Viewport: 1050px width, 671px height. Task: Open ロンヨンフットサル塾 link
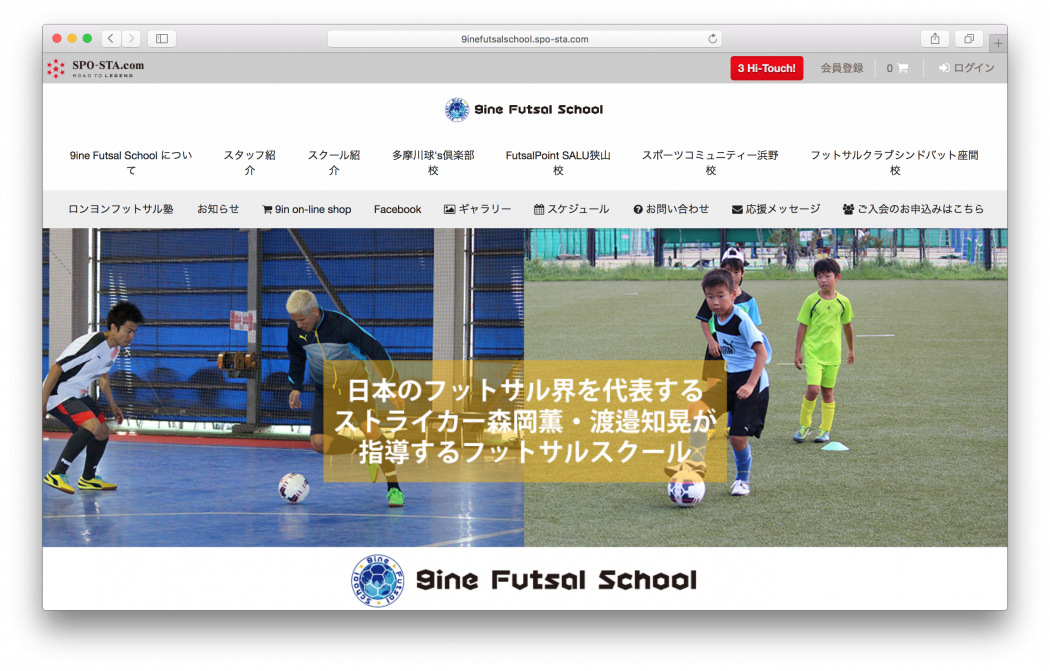(121, 209)
